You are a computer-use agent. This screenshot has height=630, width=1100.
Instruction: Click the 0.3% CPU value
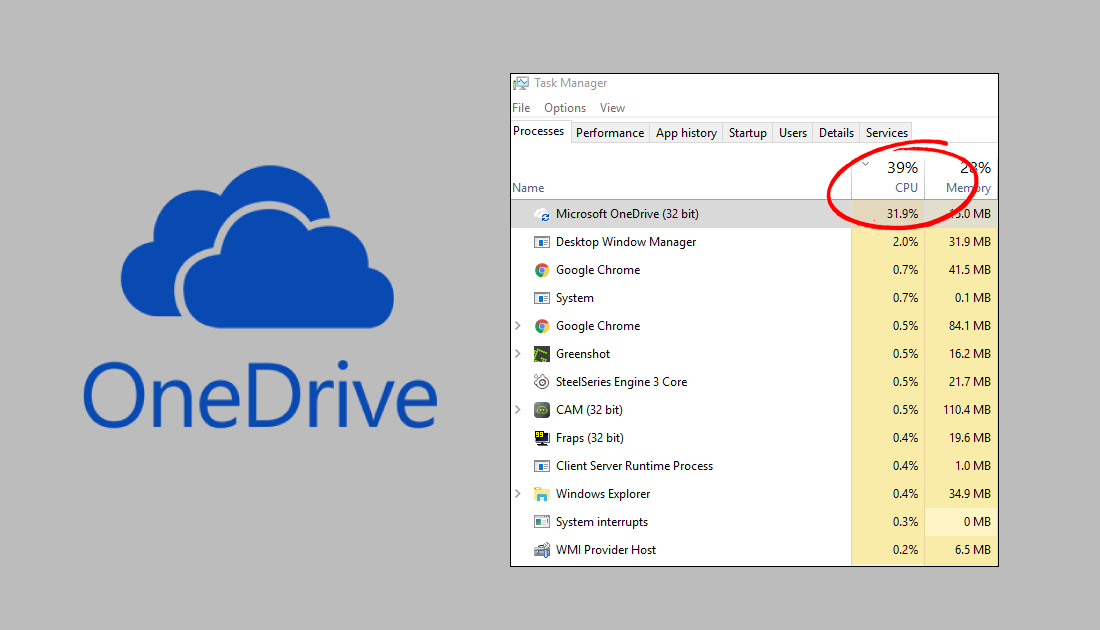(x=905, y=522)
